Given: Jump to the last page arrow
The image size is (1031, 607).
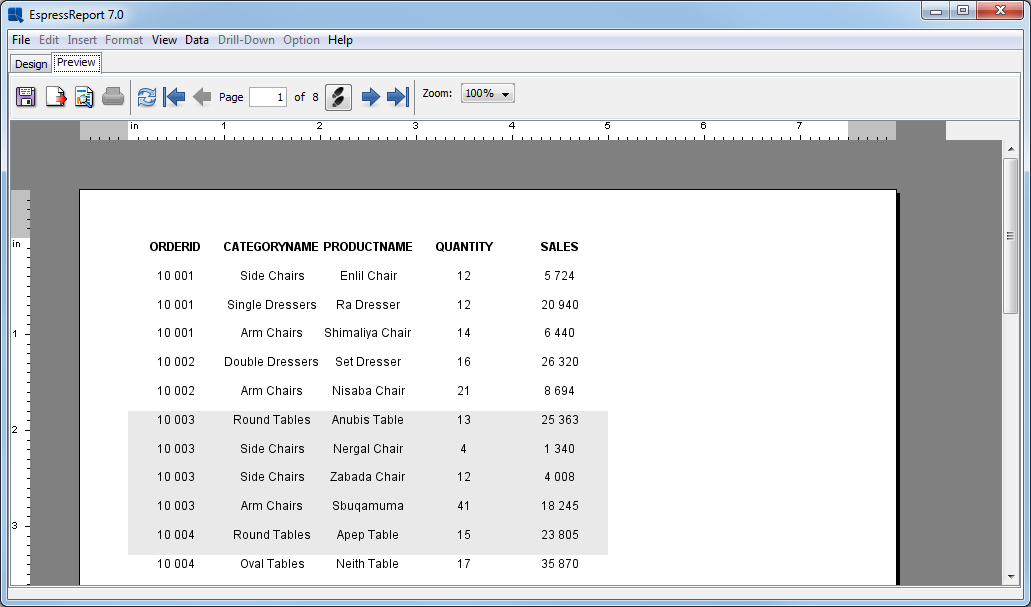Looking at the screenshot, I should tap(398, 97).
